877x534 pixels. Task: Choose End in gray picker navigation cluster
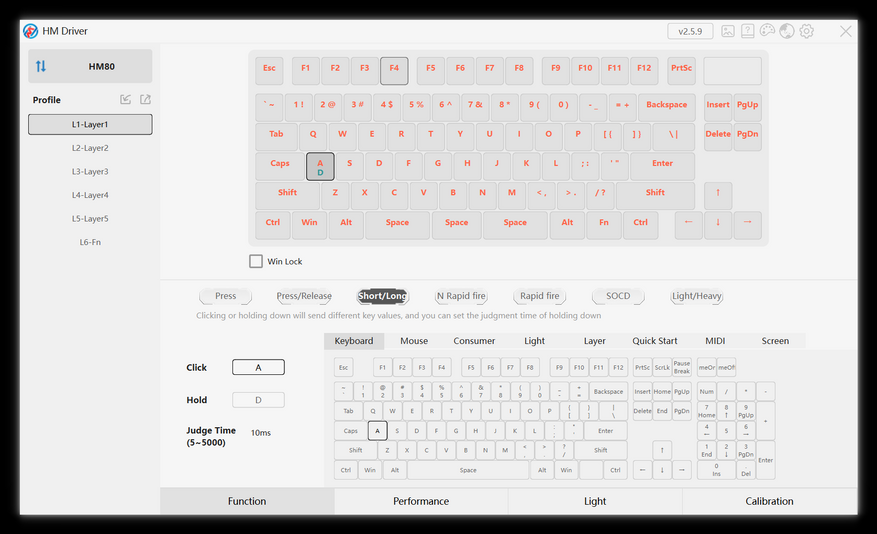click(662, 411)
